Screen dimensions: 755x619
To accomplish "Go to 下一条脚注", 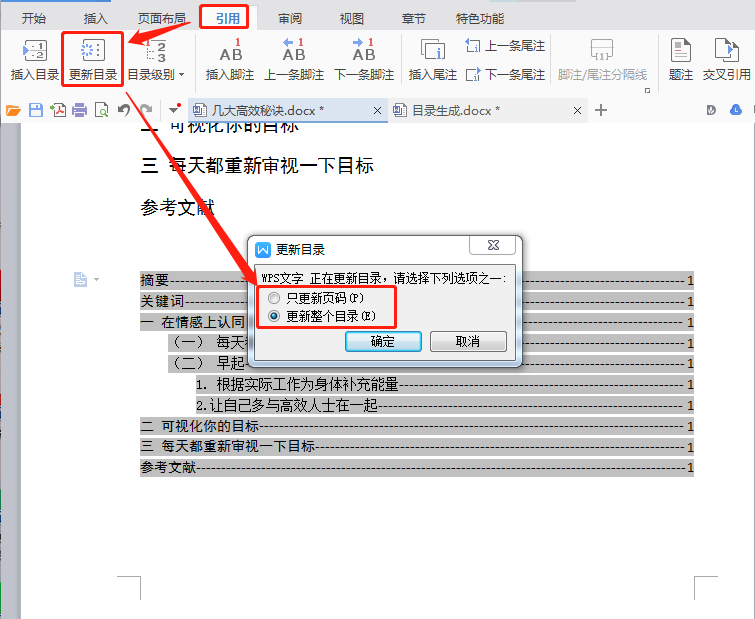I will tap(364, 60).
